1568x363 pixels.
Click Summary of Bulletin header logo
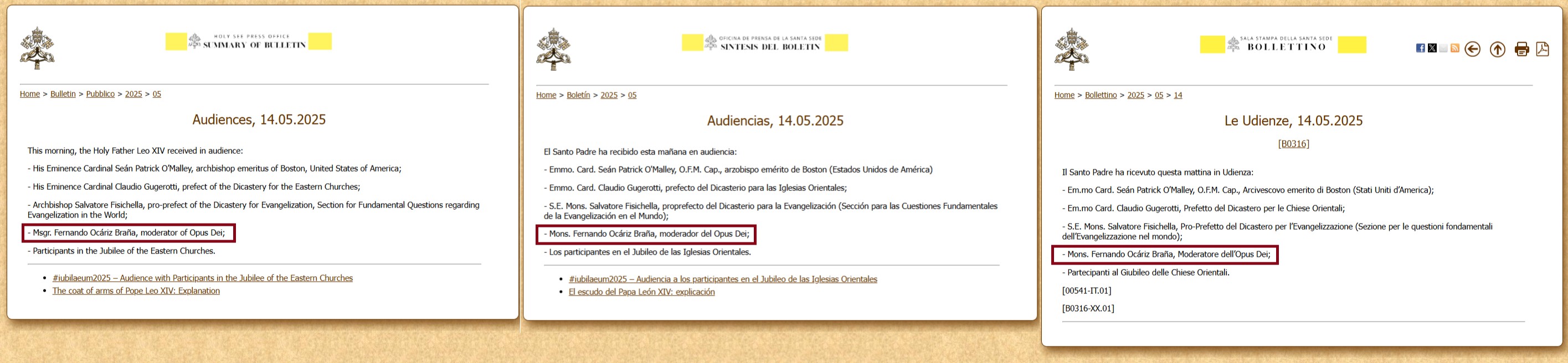pyautogui.click(x=247, y=42)
